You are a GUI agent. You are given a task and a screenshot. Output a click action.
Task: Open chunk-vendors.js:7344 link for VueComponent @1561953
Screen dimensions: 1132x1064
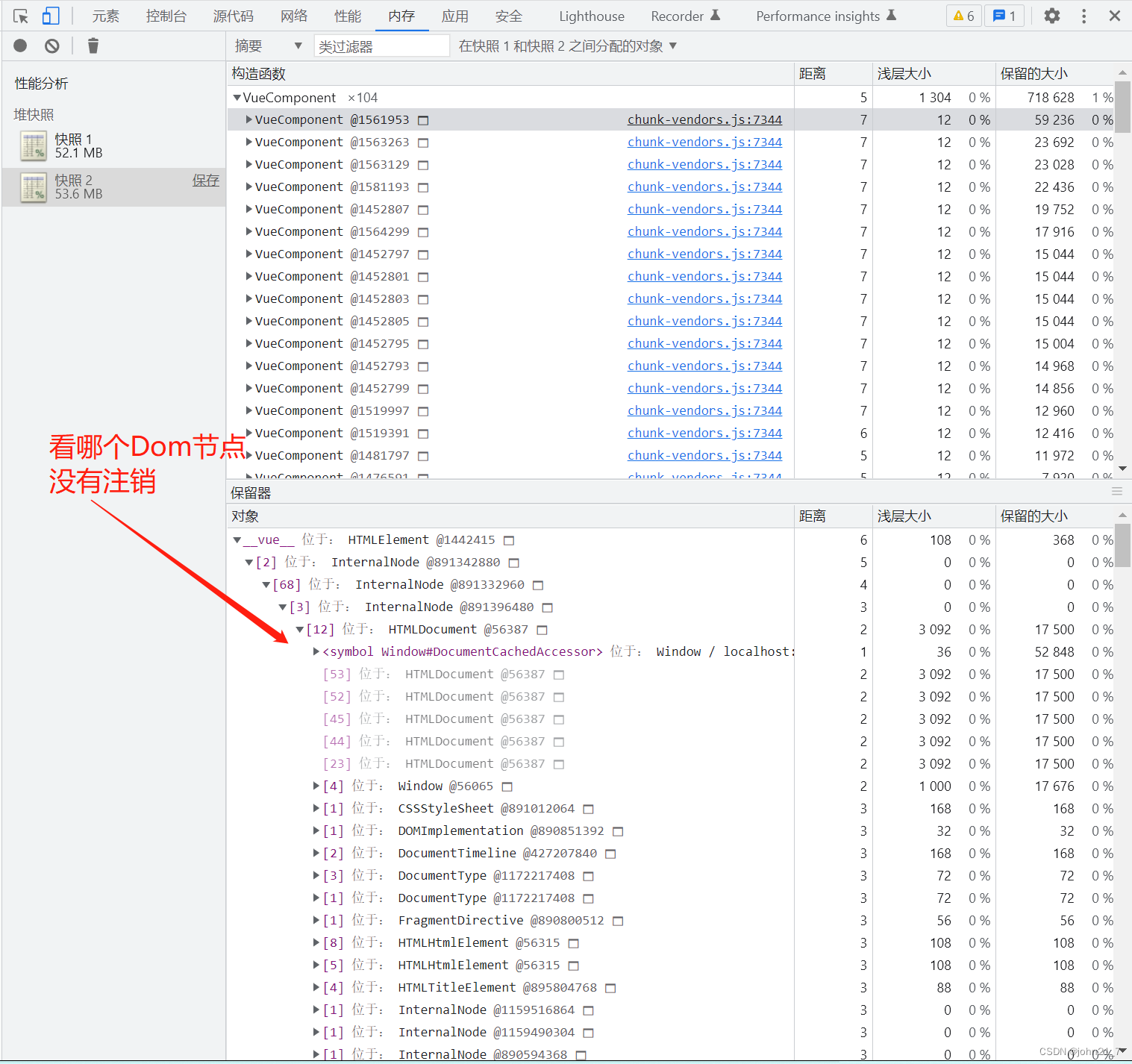704,120
